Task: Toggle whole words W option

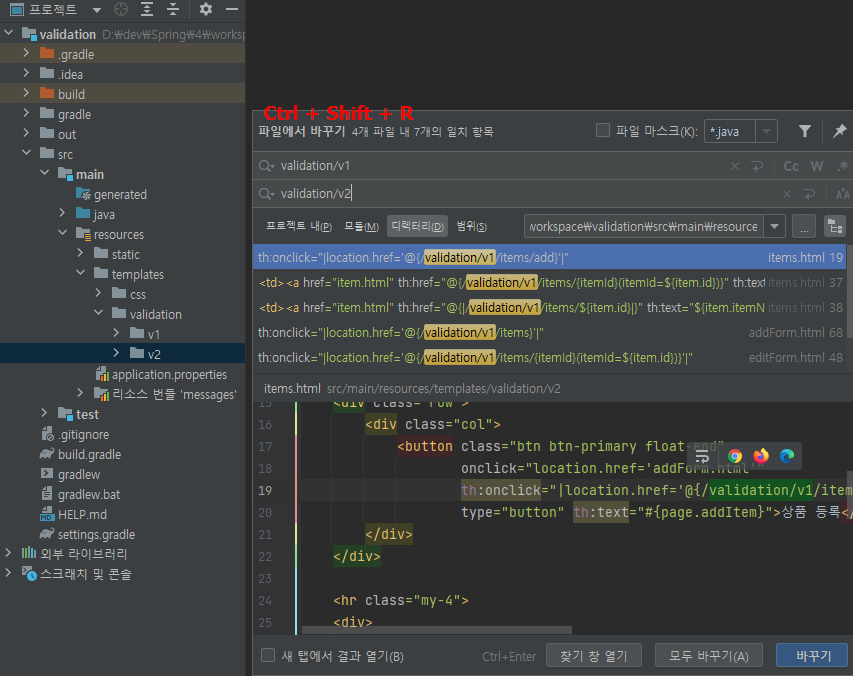Action: click(817, 166)
